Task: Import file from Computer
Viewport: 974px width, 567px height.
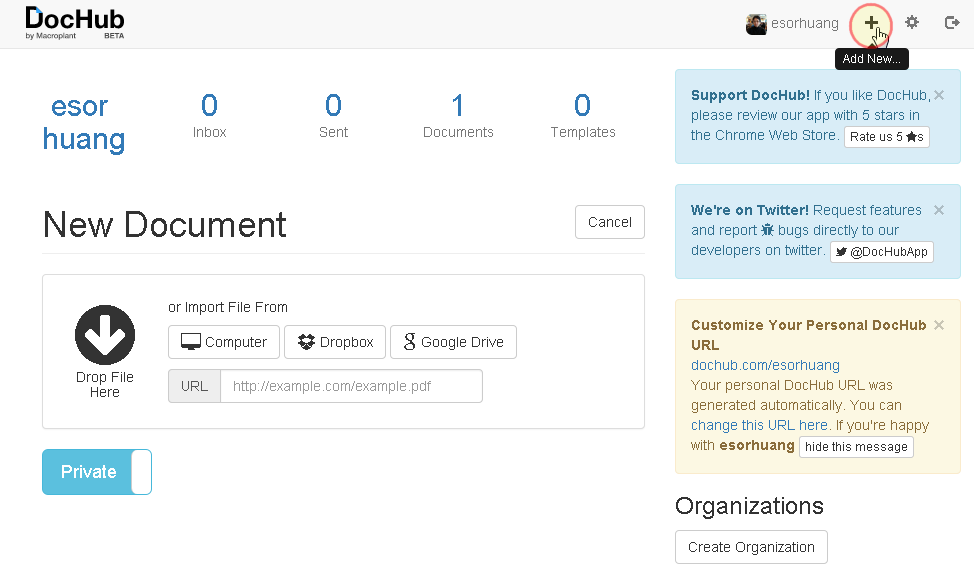Action: tap(224, 342)
